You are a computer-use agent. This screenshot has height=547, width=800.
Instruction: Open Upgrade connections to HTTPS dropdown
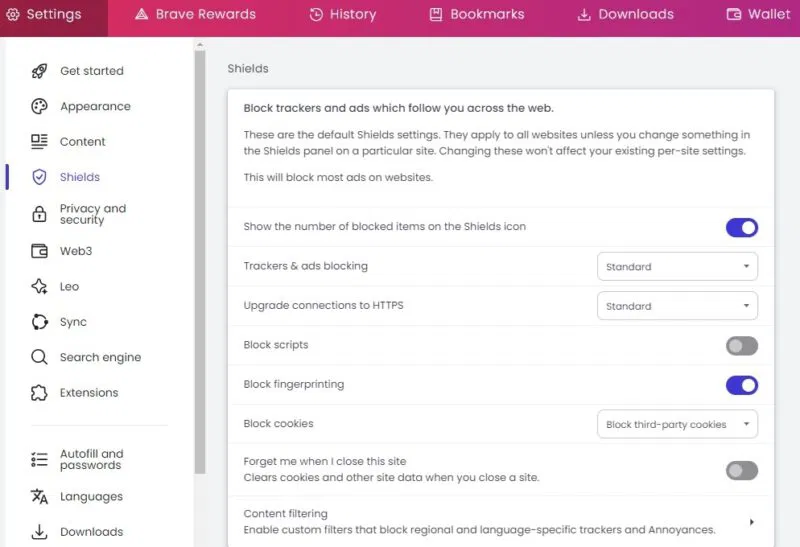coord(678,306)
